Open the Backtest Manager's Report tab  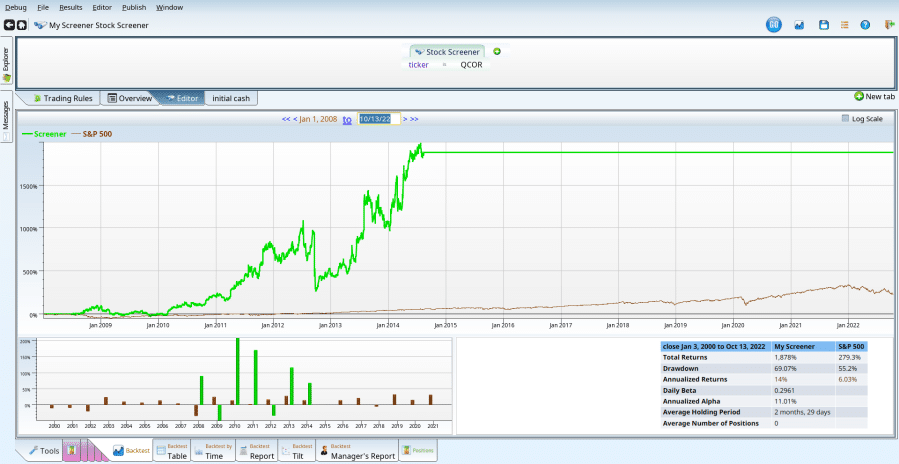coord(357,451)
